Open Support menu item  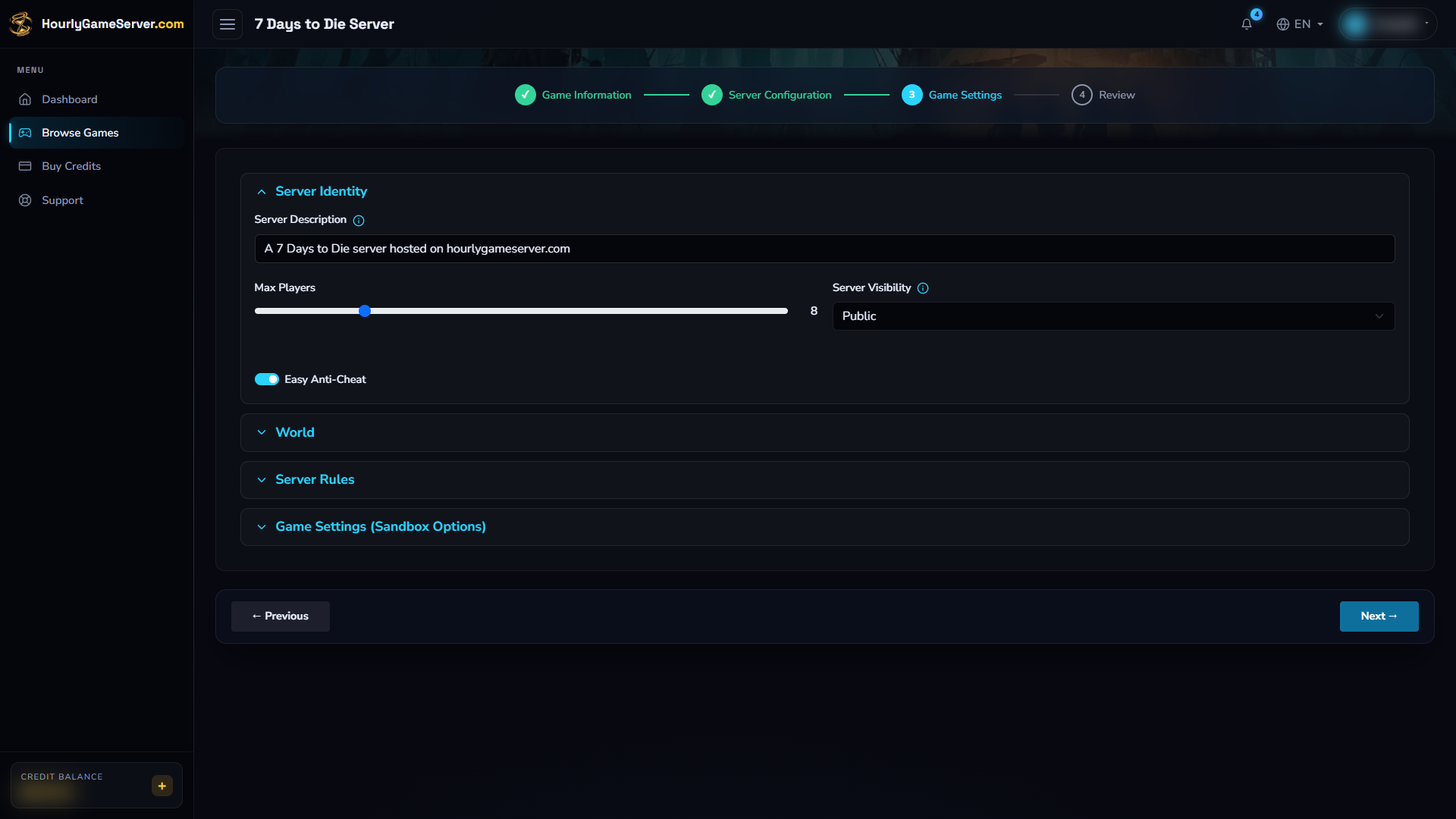[x=96, y=200]
